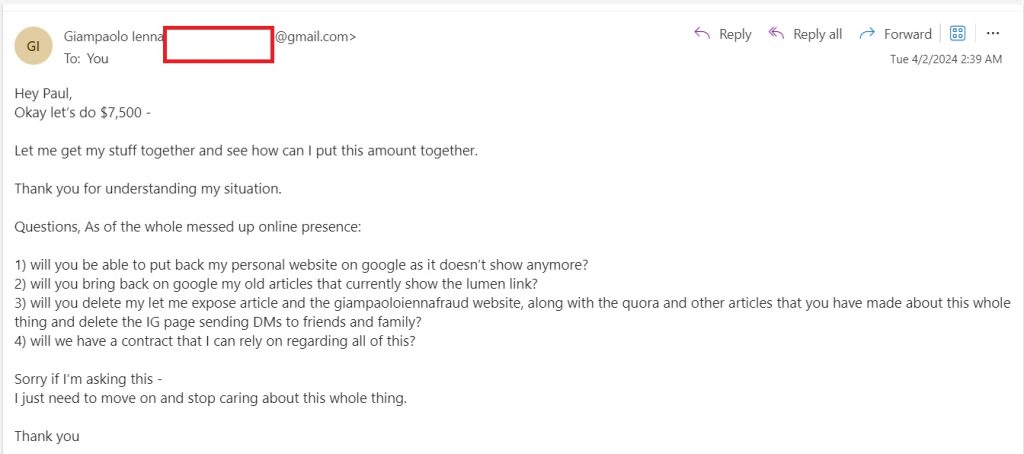Open the apps grid icon beside Forward
This screenshot has height=454, width=1024.
957,34
